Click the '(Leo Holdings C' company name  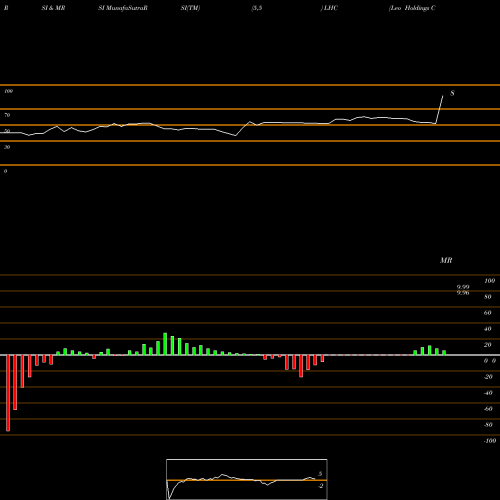click(412, 8)
